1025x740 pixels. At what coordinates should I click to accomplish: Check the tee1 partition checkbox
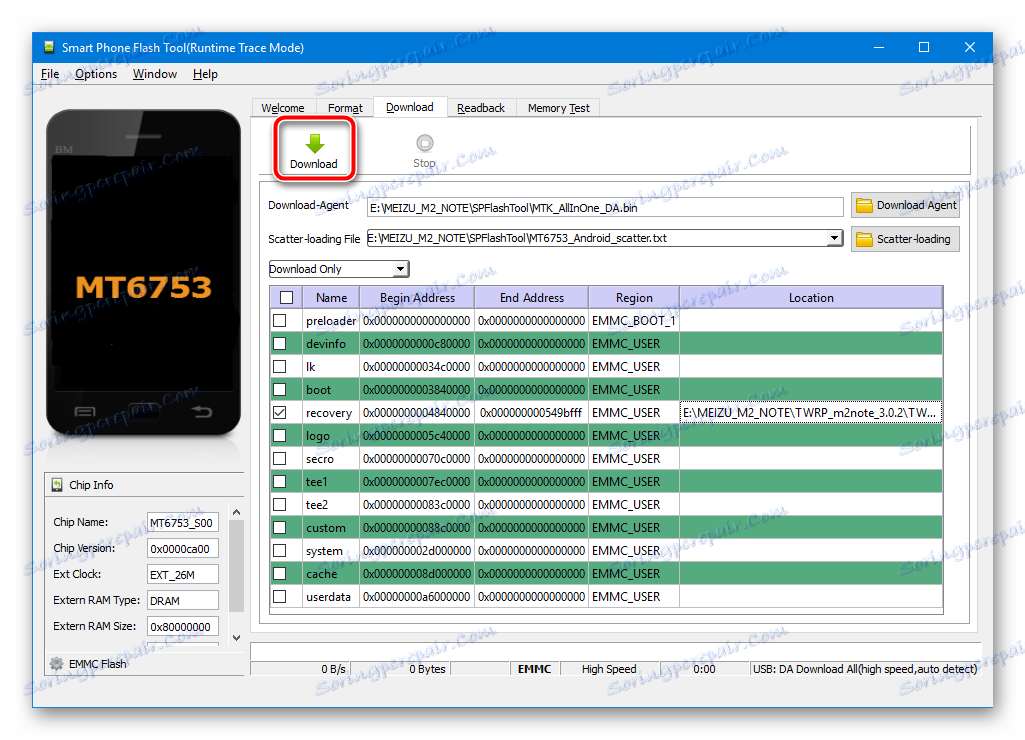280,481
